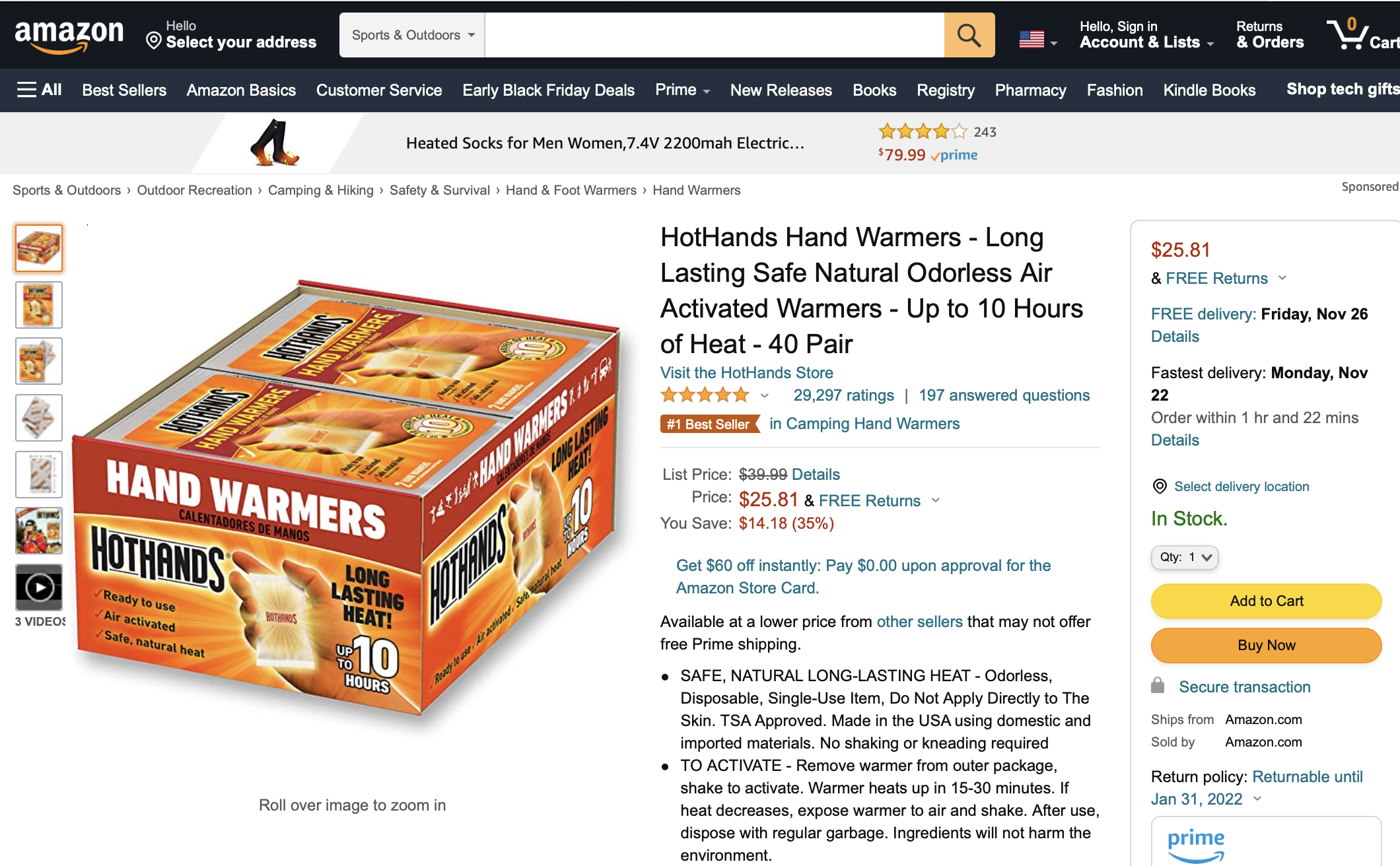
Task: Click into the Amazon search field
Action: click(x=715, y=35)
